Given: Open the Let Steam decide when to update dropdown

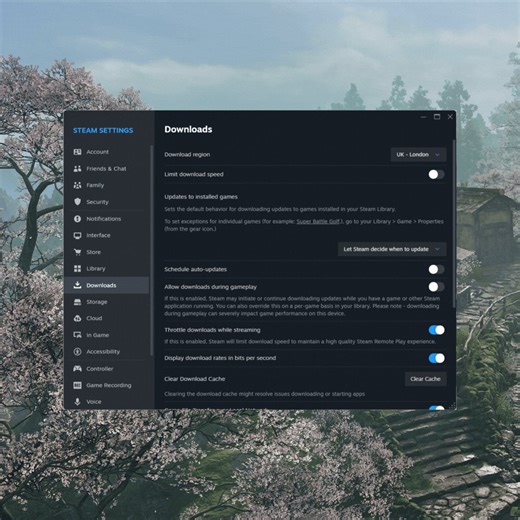Looking at the screenshot, I should 392,249.
